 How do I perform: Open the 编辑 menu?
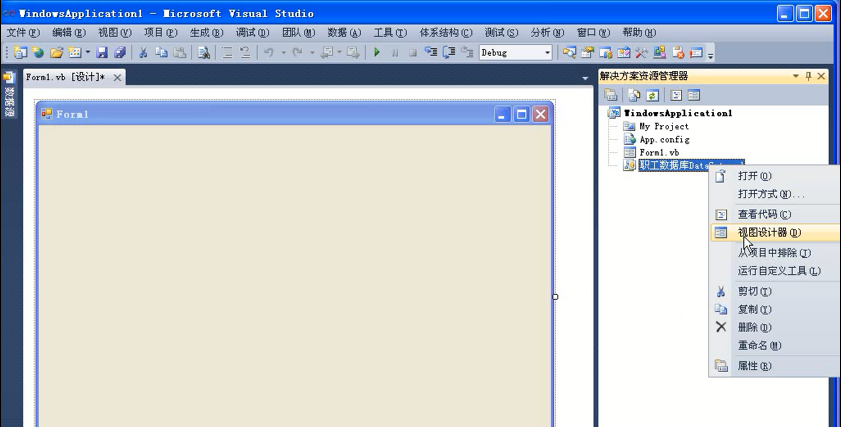click(x=69, y=33)
